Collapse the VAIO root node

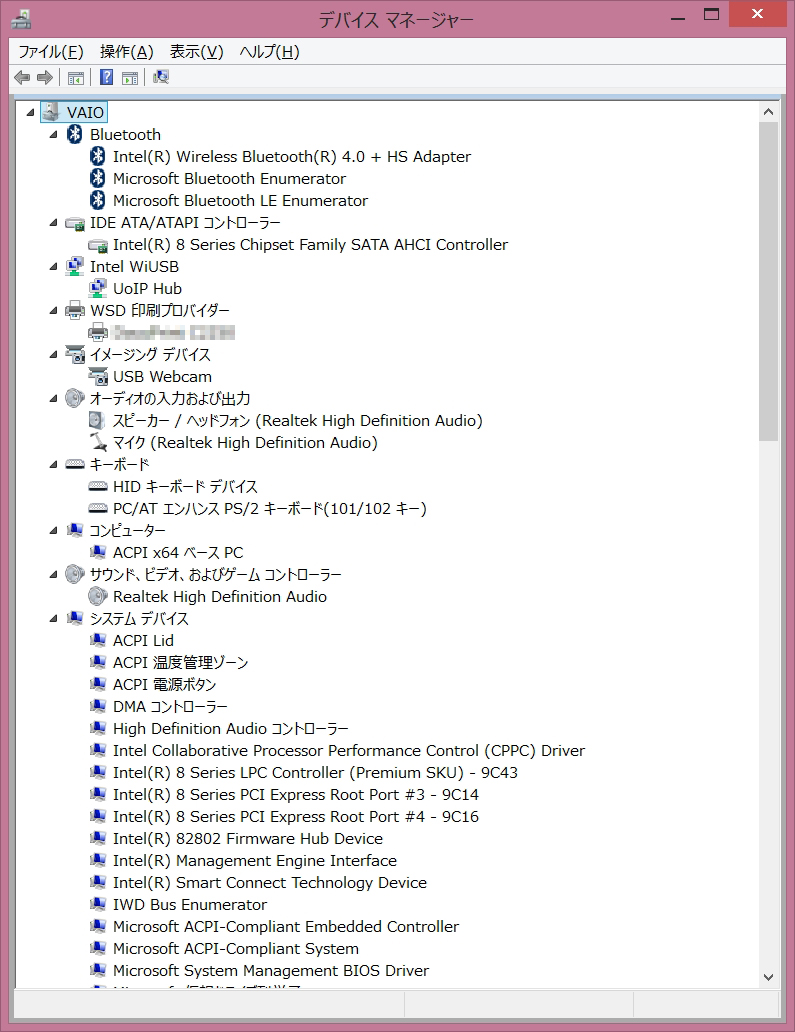click(x=30, y=113)
